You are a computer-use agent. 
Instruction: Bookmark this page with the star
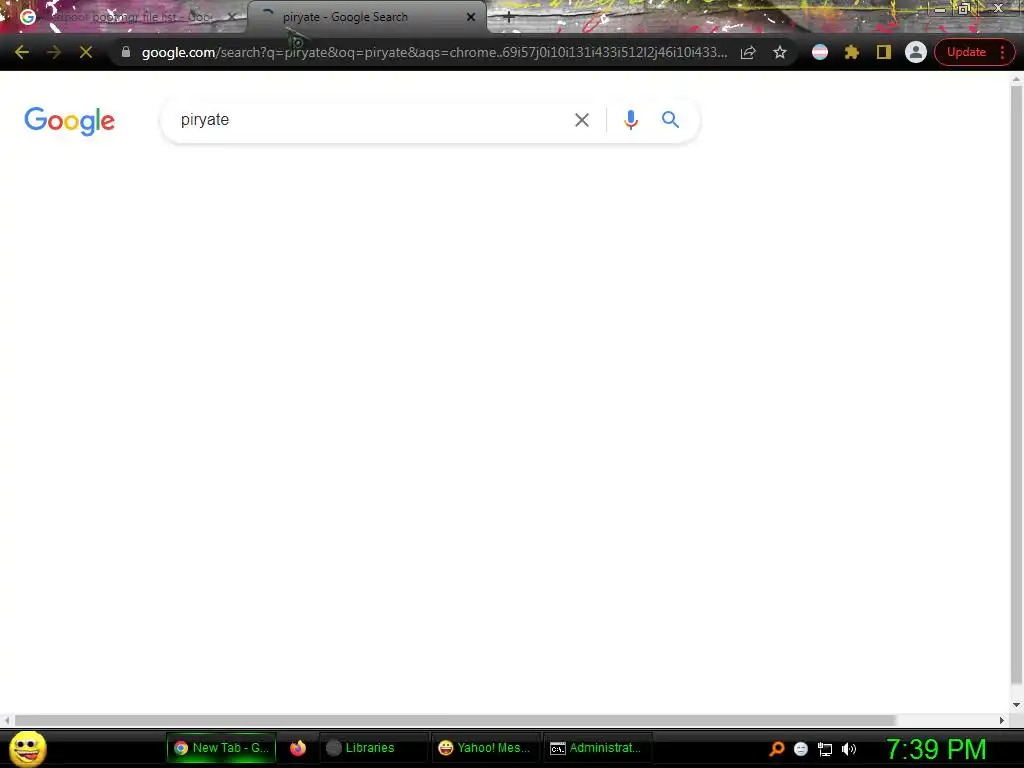[x=780, y=52]
